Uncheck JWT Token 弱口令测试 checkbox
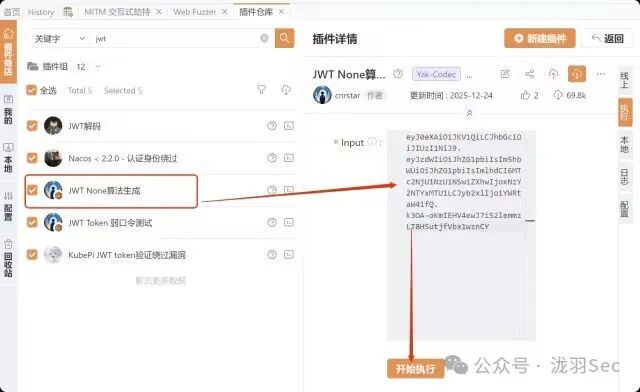The height and width of the screenshot is (392, 640). pos(32,222)
